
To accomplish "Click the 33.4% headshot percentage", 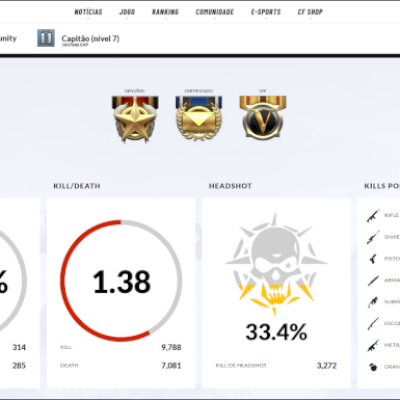I will click(276, 332).
